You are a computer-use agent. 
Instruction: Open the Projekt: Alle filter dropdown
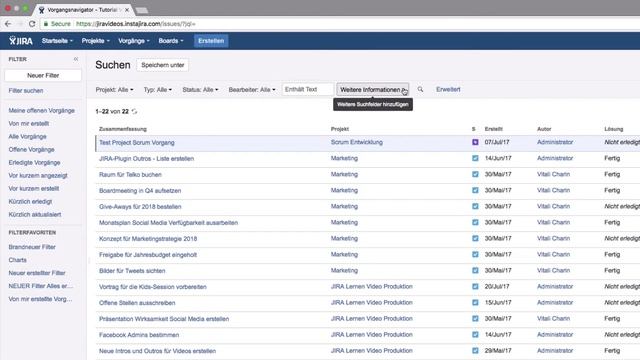(114, 89)
